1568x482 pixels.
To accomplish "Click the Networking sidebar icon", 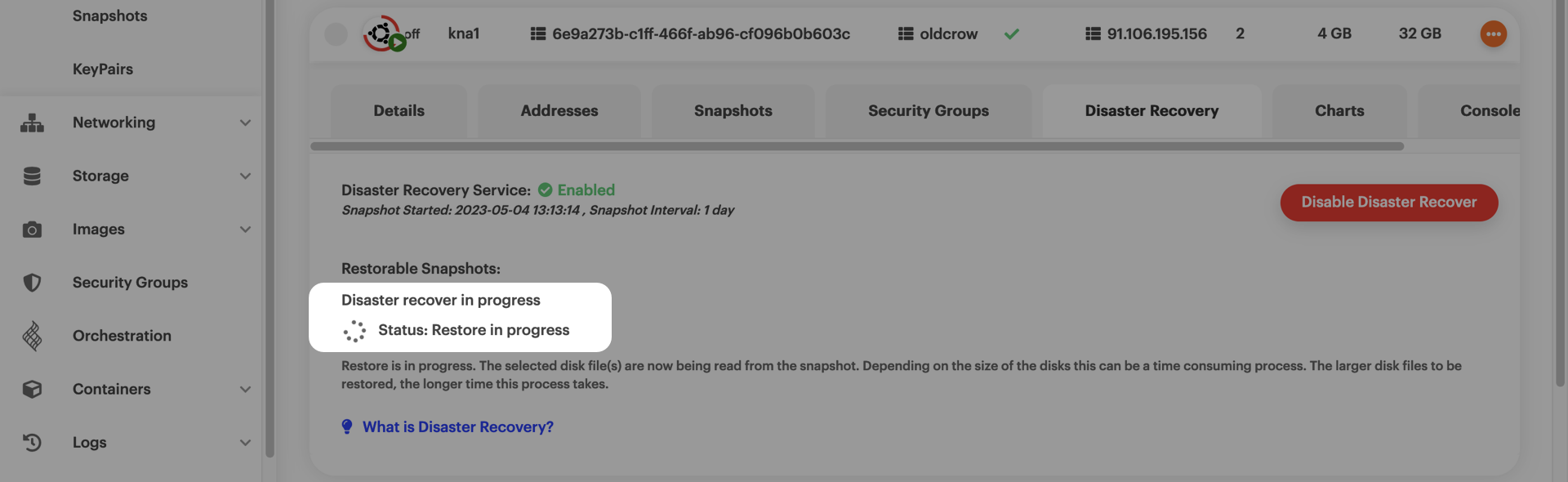I will coord(32,123).
